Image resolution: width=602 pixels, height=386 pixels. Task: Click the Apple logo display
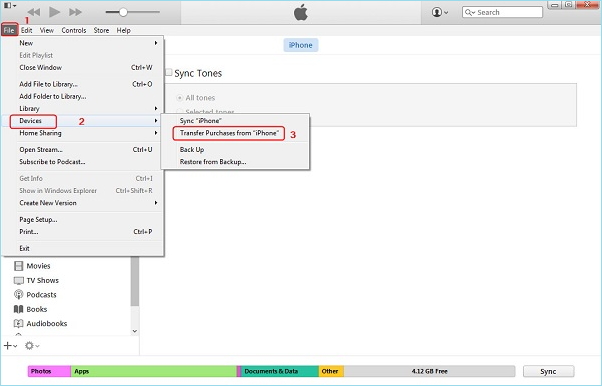pyautogui.click(x=301, y=13)
